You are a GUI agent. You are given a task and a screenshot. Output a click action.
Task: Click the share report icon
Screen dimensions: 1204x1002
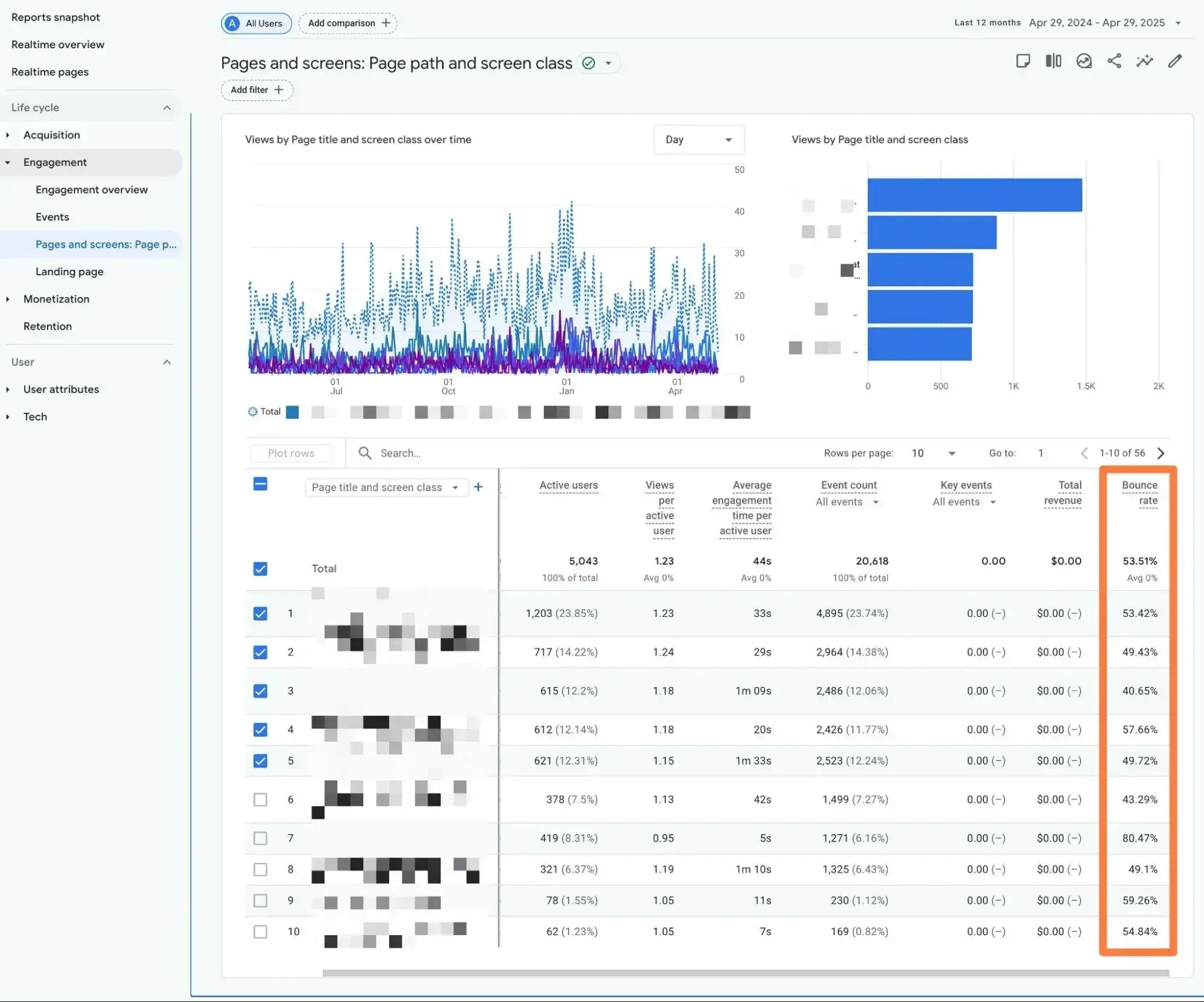[1114, 61]
